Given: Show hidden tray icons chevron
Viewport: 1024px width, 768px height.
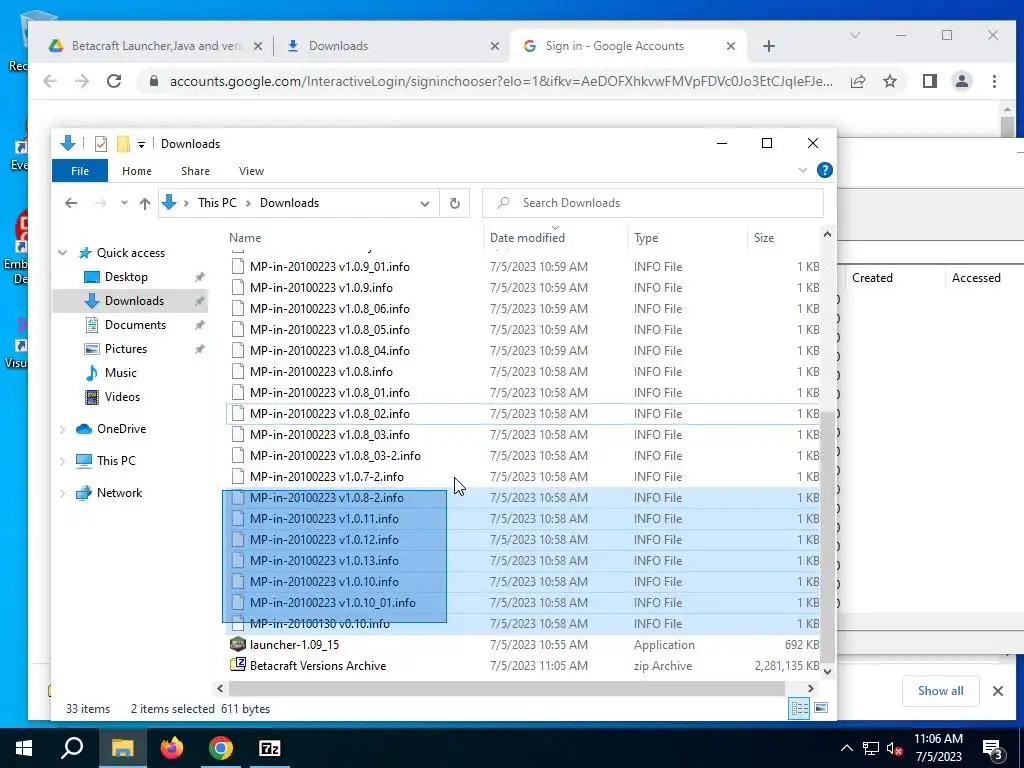Looking at the screenshot, I should point(846,748).
